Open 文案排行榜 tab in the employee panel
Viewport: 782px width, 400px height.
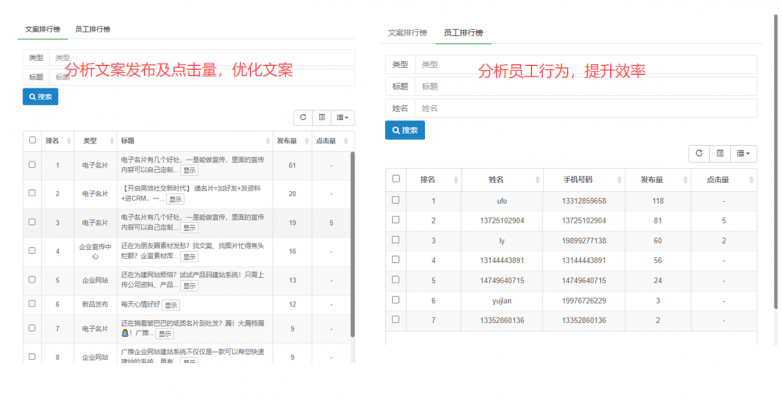407,33
